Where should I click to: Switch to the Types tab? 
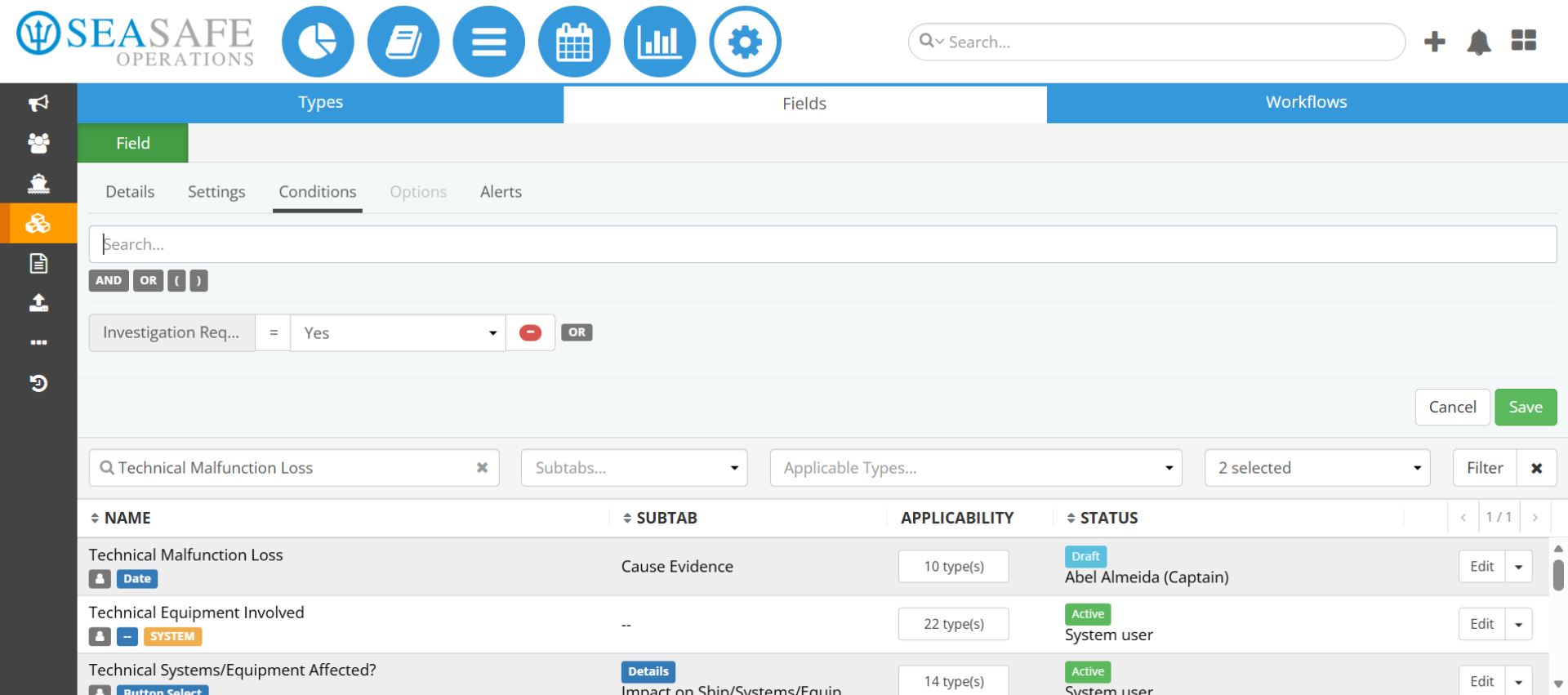pyautogui.click(x=320, y=103)
